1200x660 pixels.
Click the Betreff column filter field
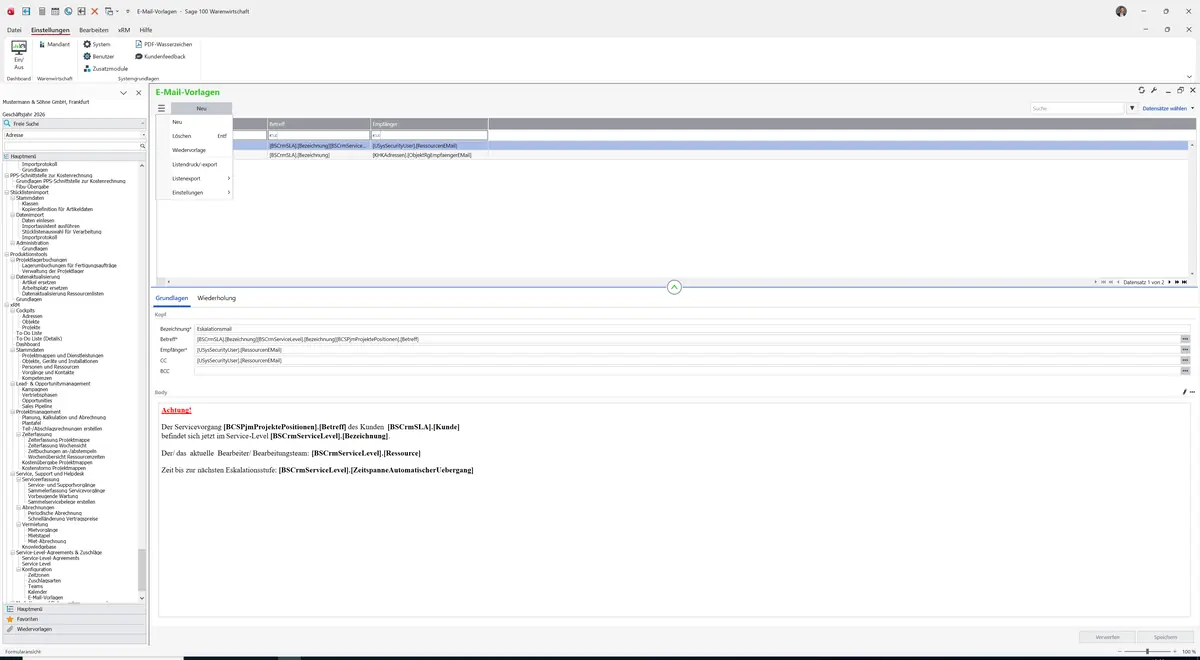tap(318, 135)
